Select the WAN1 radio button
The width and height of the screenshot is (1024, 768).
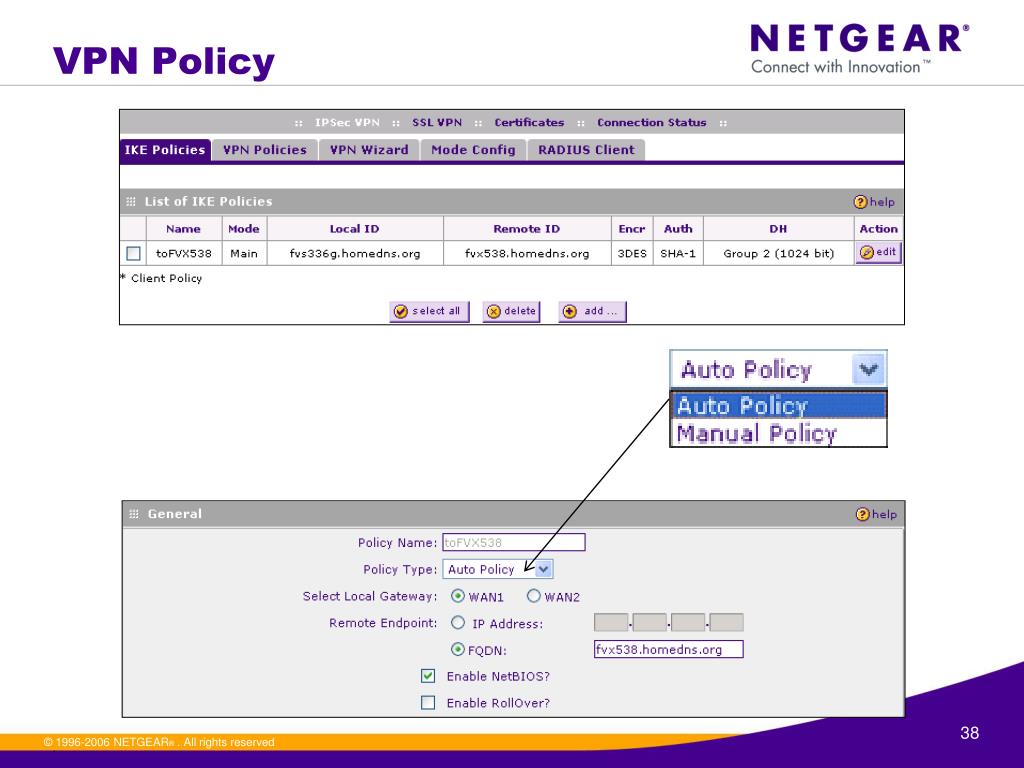click(458, 596)
